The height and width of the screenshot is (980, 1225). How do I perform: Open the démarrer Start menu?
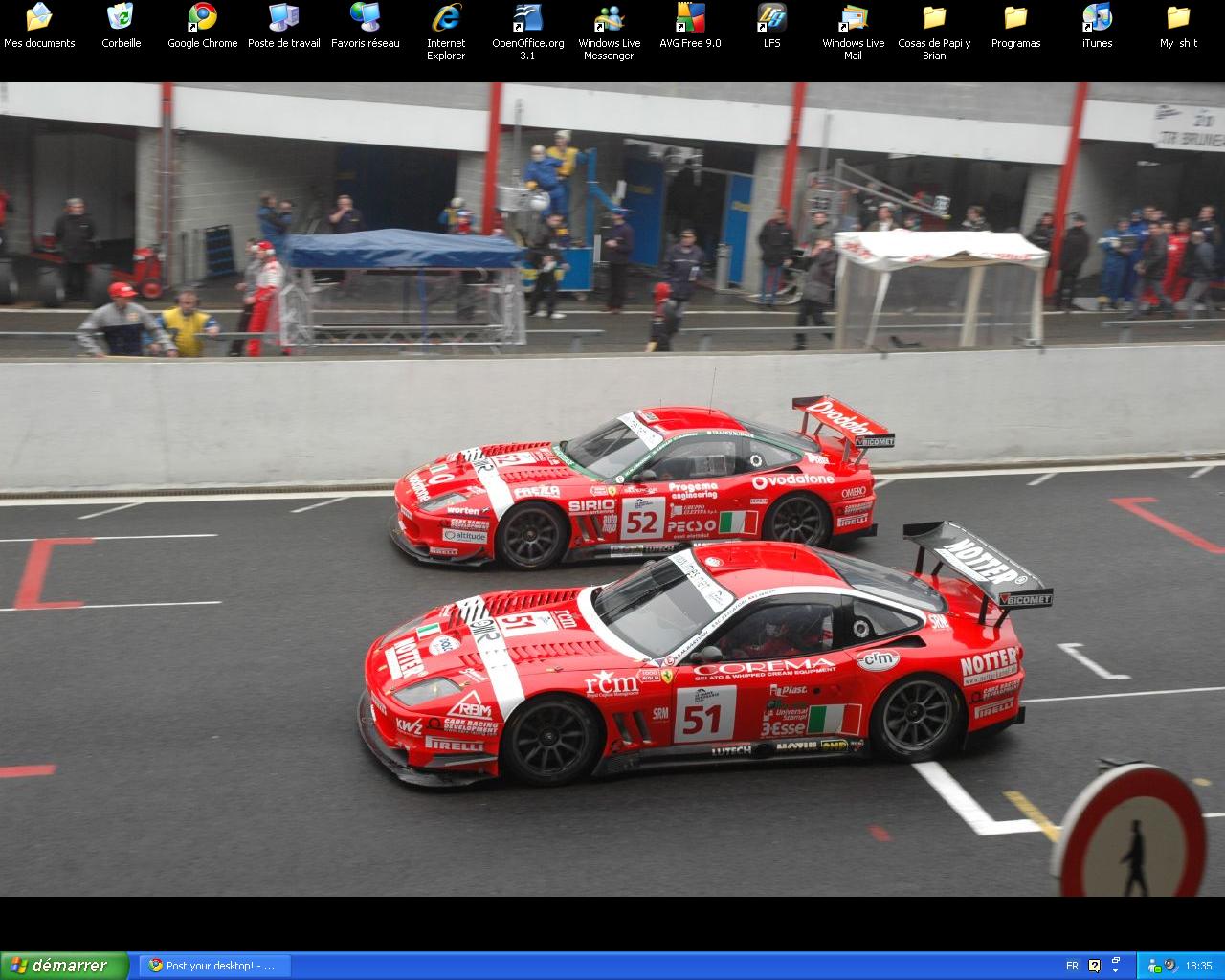point(64,966)
